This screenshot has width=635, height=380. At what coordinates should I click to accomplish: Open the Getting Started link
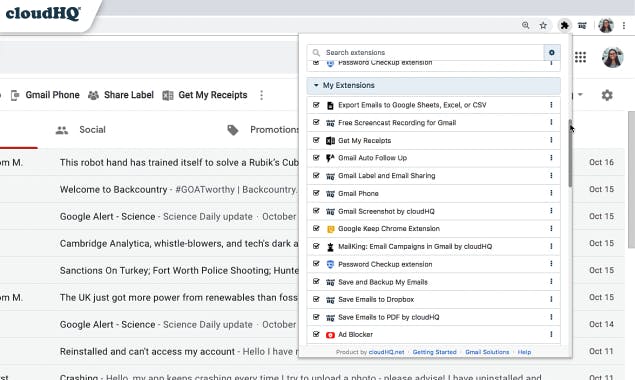point(435,352)
